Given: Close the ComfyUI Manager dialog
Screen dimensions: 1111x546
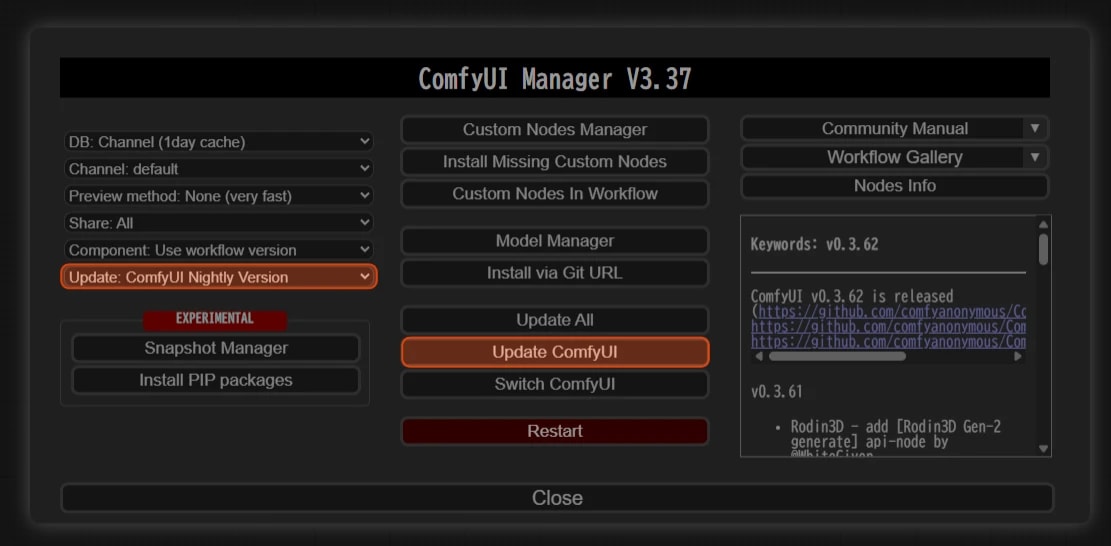Looking at the screenshot, I should [x=557, y=498].
